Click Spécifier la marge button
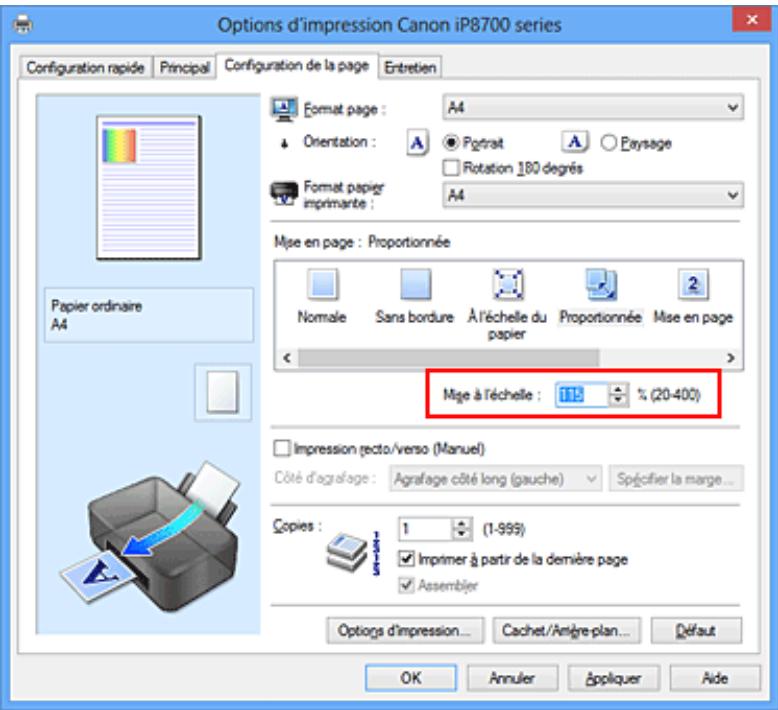 [x=676, y=479]
